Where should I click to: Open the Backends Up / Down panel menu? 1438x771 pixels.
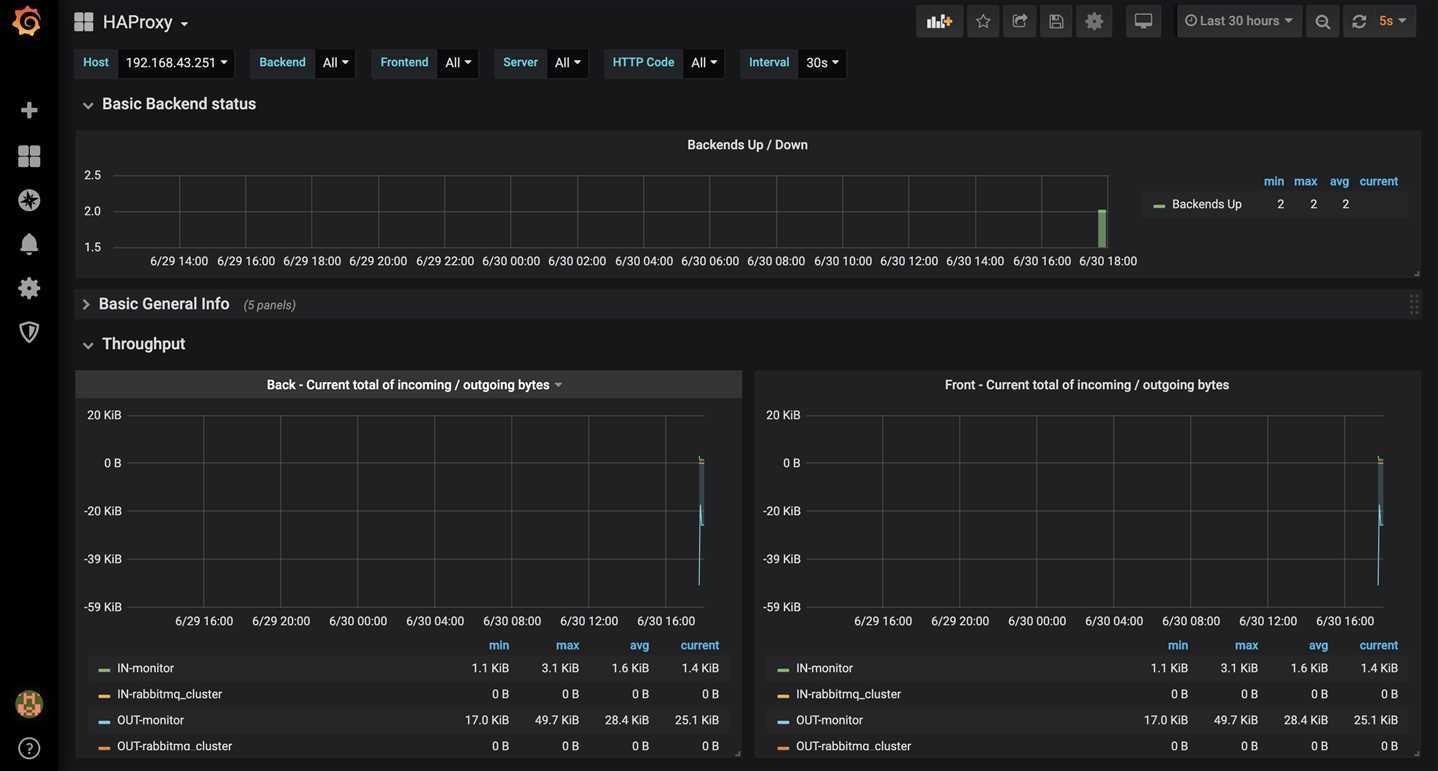click(747, 145)
